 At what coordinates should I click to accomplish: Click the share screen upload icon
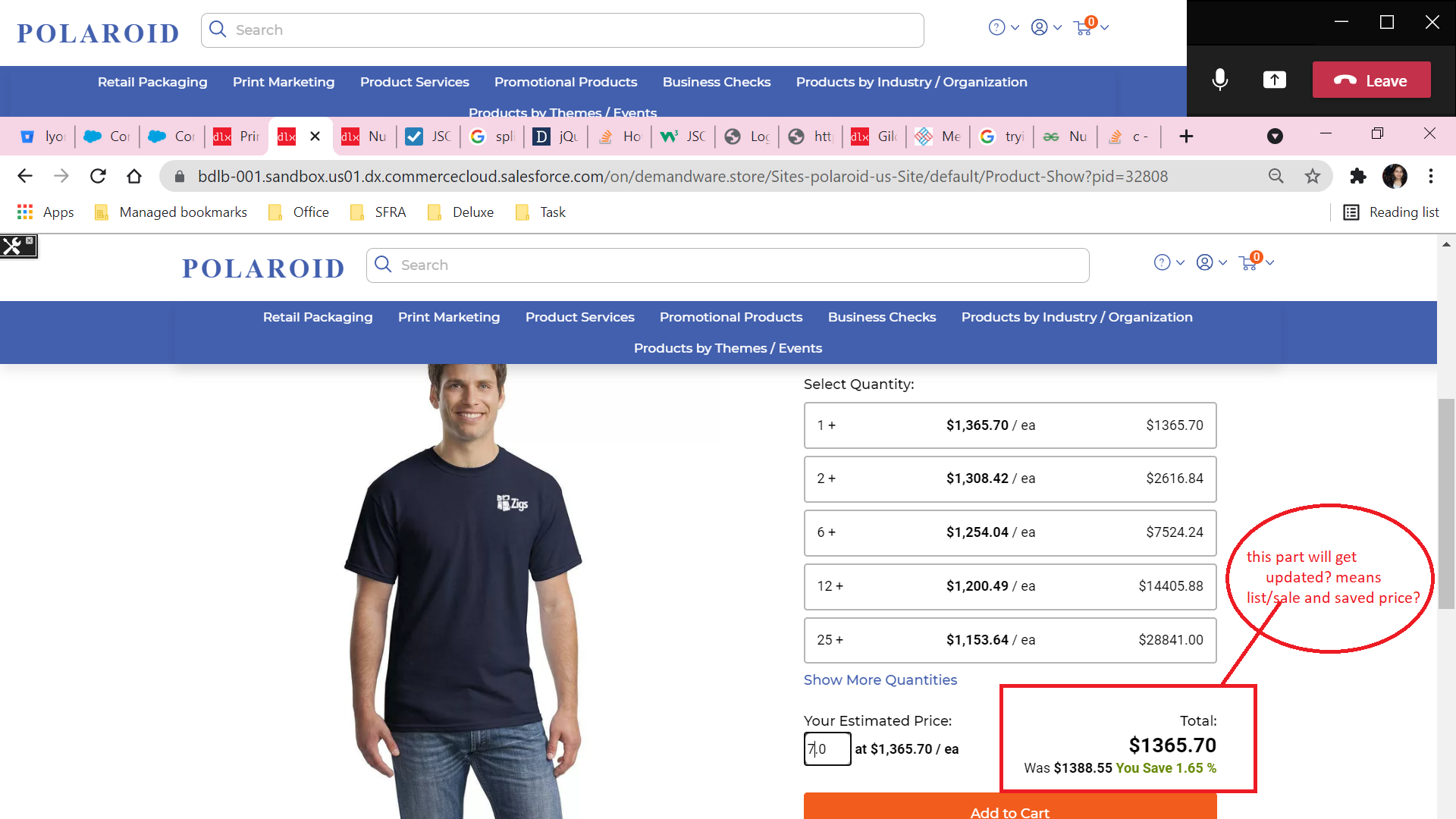click(x=1274, y=80)
